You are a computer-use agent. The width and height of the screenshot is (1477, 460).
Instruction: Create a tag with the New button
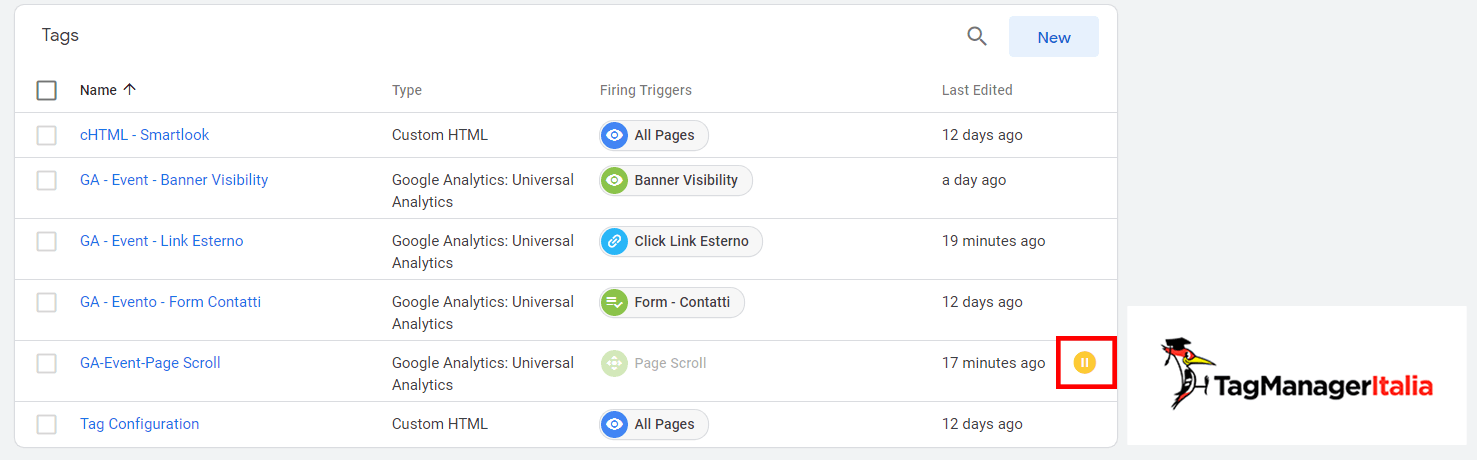[1054, 37]
